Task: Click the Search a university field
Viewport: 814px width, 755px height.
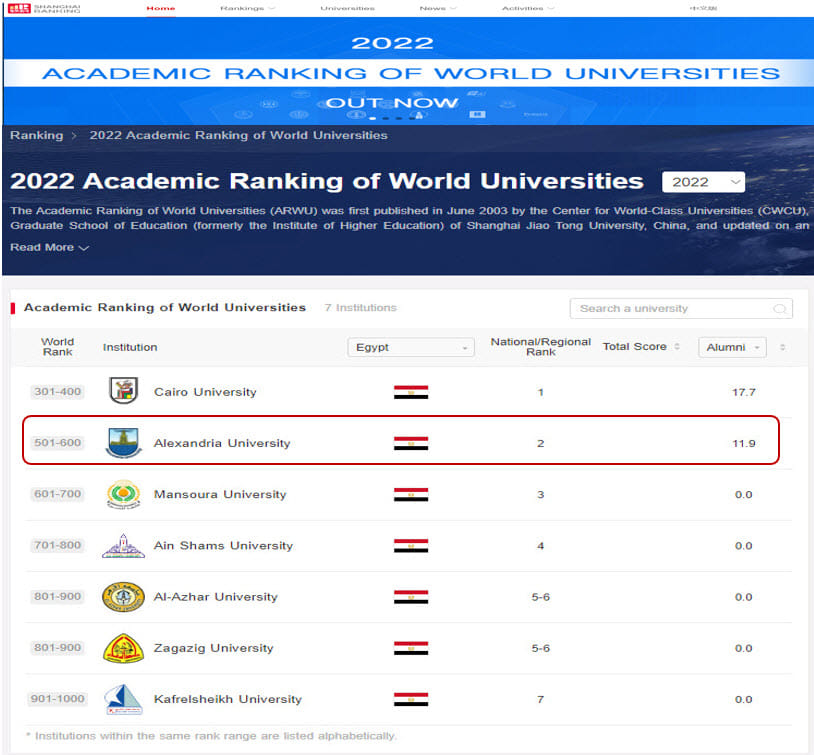Action: [x=668, y=309]
